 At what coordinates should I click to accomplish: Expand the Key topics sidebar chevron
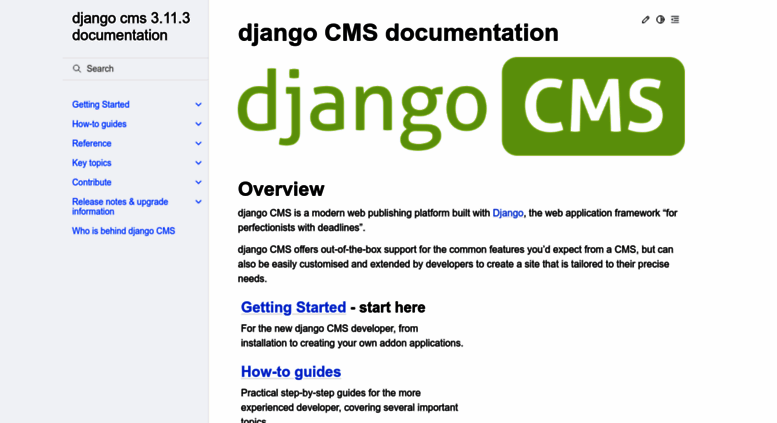(x=198, y=162)
